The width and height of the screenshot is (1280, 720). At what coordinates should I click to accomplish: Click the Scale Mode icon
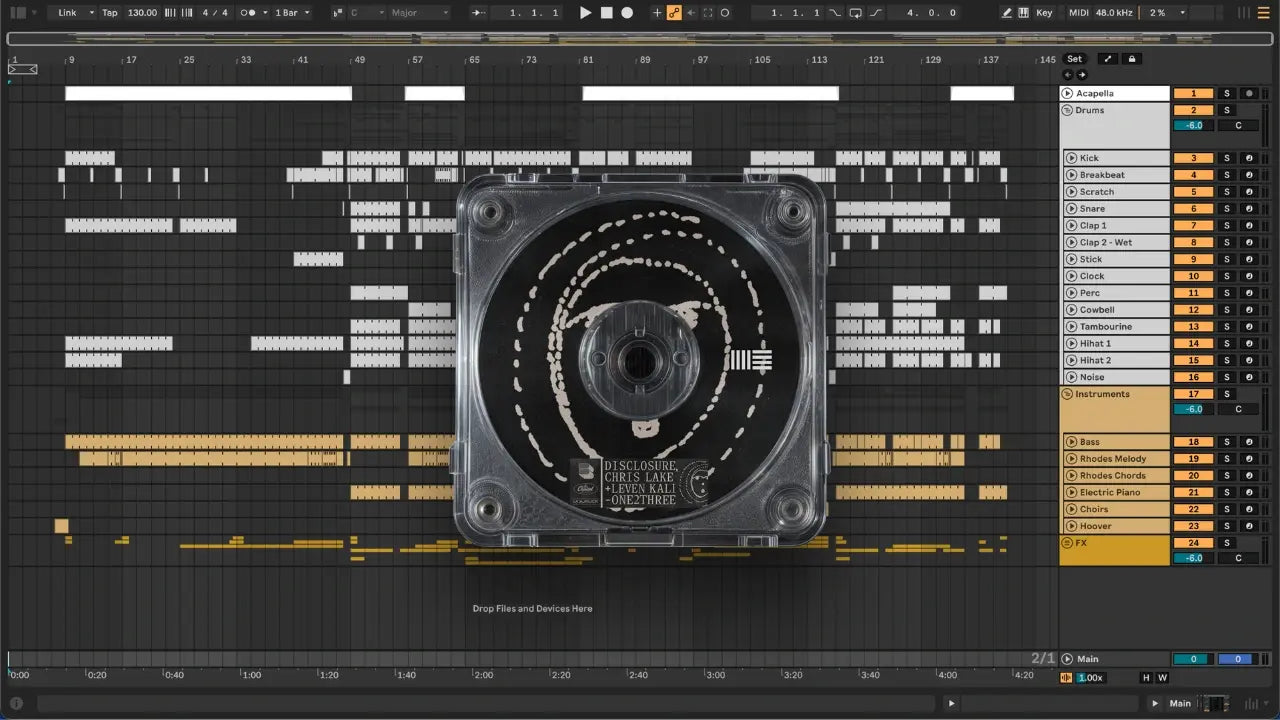[337, 13]
